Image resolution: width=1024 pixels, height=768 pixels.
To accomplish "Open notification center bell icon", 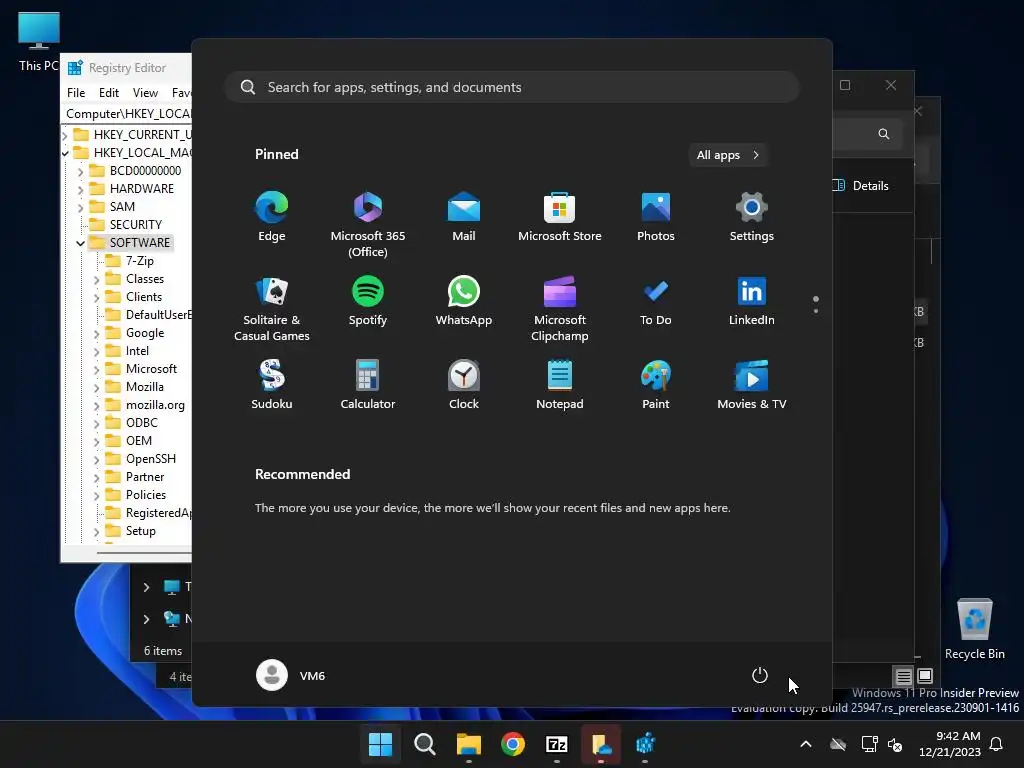I will (x=997, y=744).
